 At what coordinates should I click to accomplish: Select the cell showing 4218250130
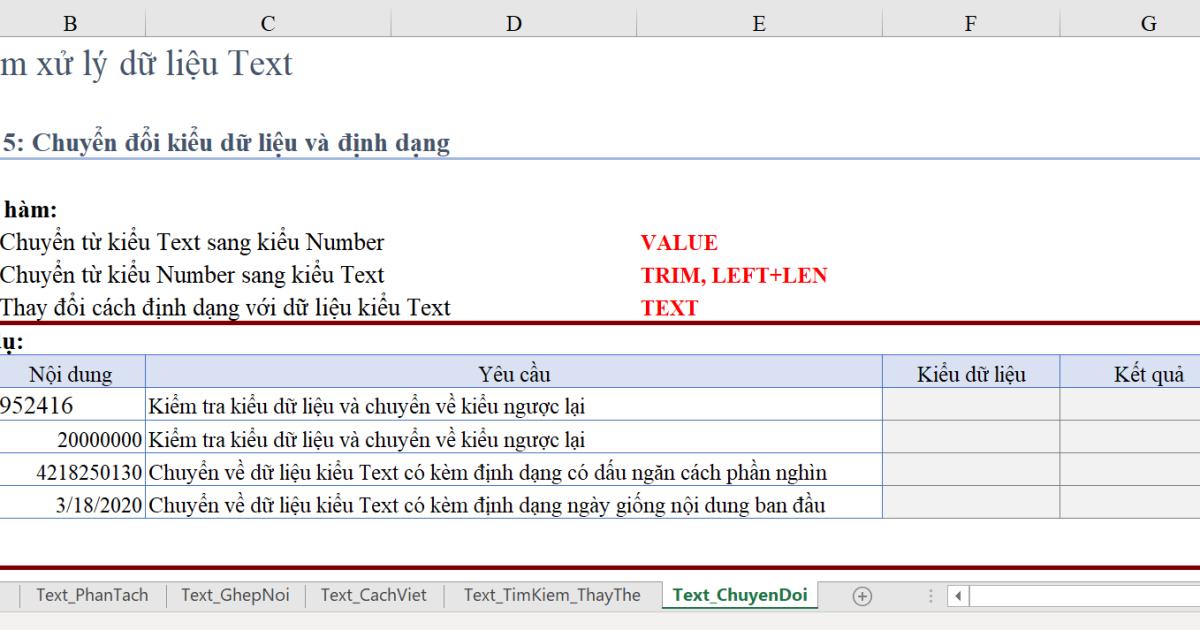click(x=72, y=471)
